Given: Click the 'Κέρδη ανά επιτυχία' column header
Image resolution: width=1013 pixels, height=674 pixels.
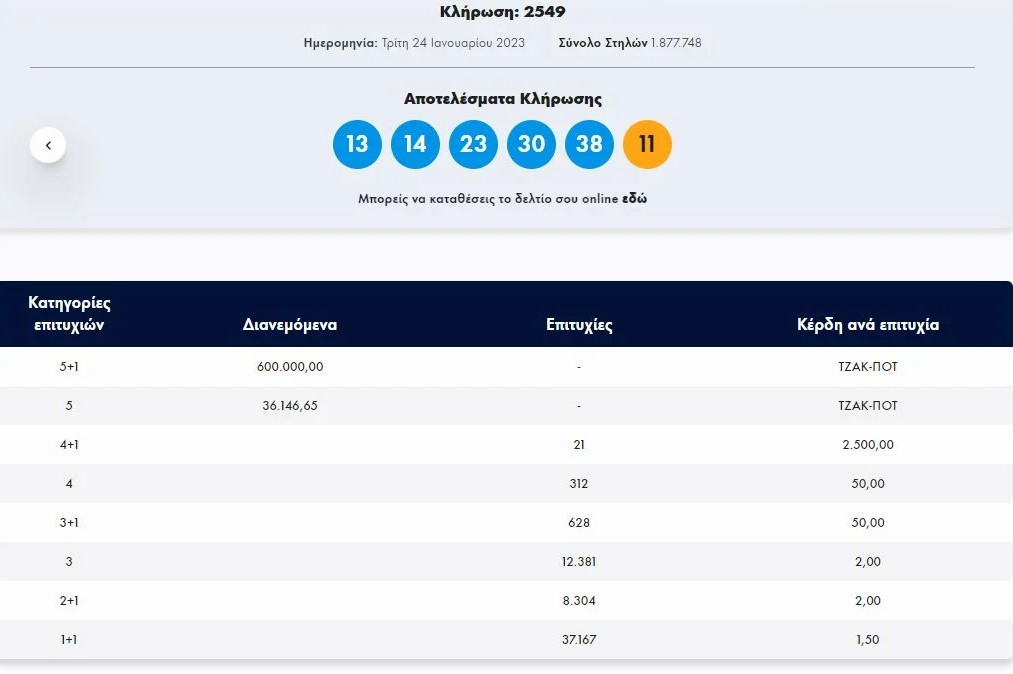Looking at the screenshot, I should [x=867, y=325].
